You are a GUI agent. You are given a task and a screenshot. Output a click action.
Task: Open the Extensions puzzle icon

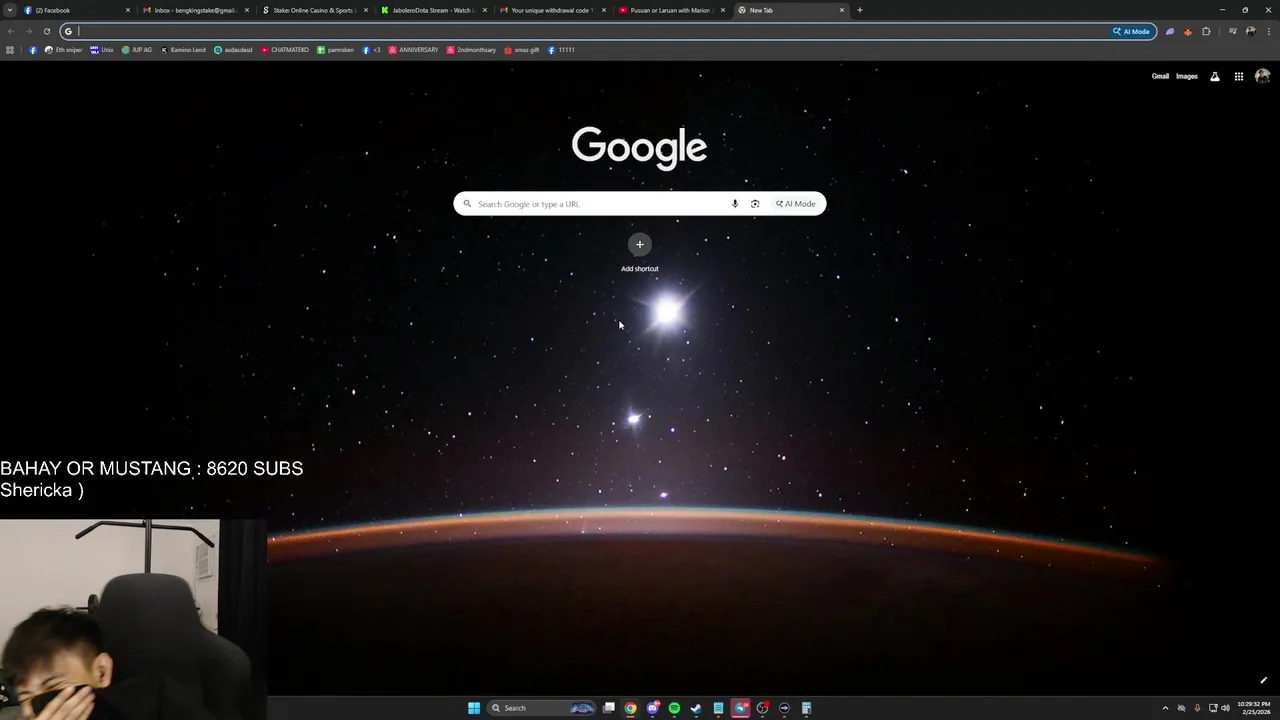pyautogui.click(x=1206, y=31)
